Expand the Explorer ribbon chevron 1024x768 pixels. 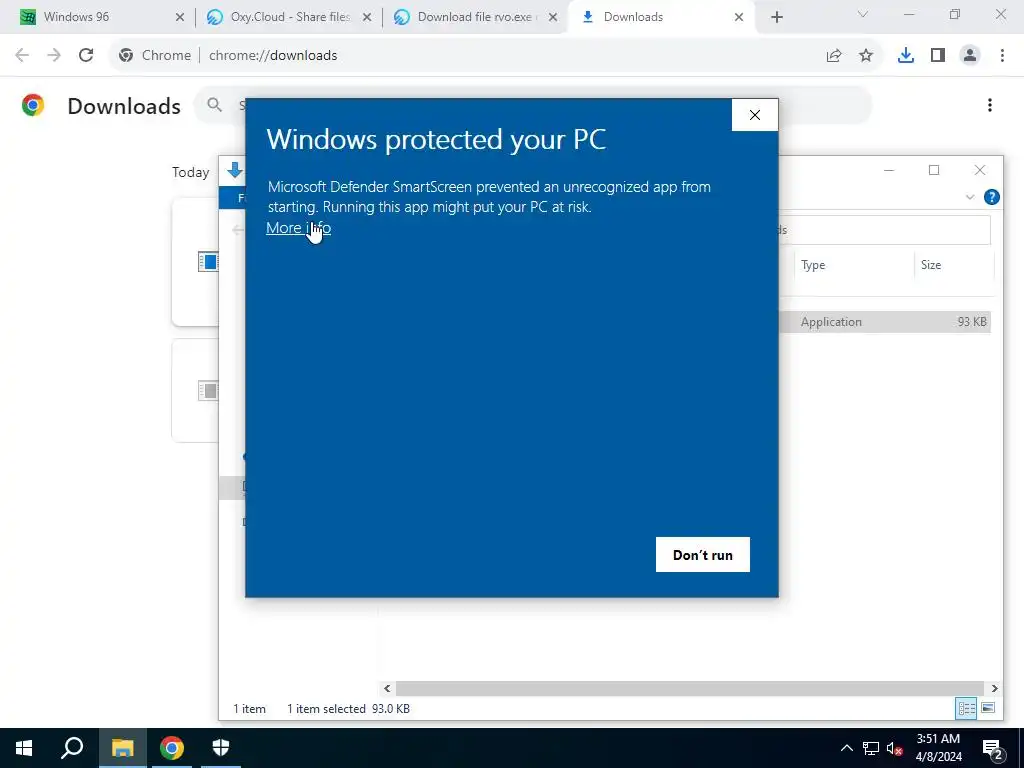tap(970, 197)
